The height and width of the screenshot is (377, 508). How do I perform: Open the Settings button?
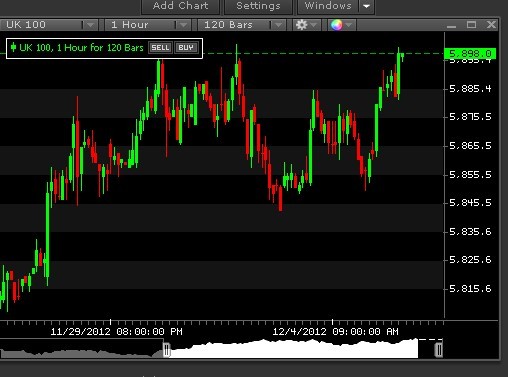258,6
